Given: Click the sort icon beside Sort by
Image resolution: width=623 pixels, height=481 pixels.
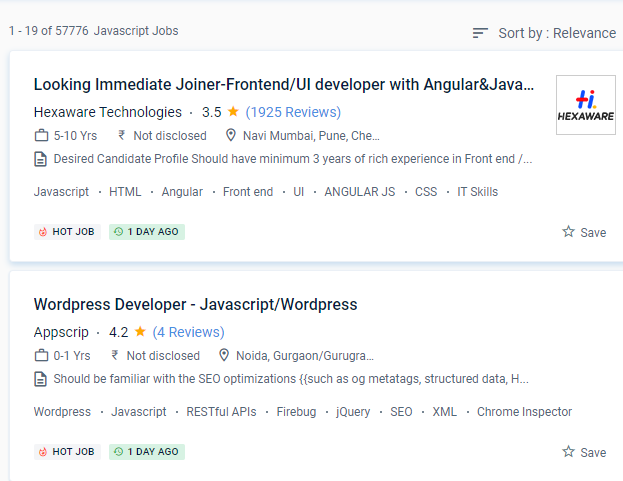Looking at the screenshot, I should coord(481,33).
